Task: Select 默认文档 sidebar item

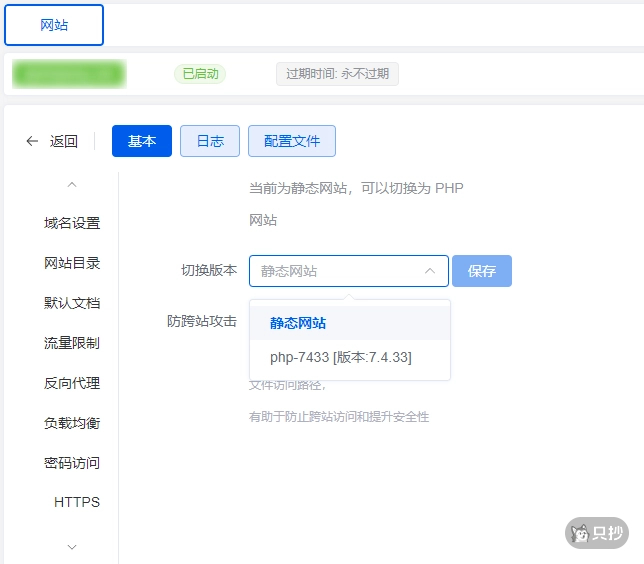Action: coord(72,303)
